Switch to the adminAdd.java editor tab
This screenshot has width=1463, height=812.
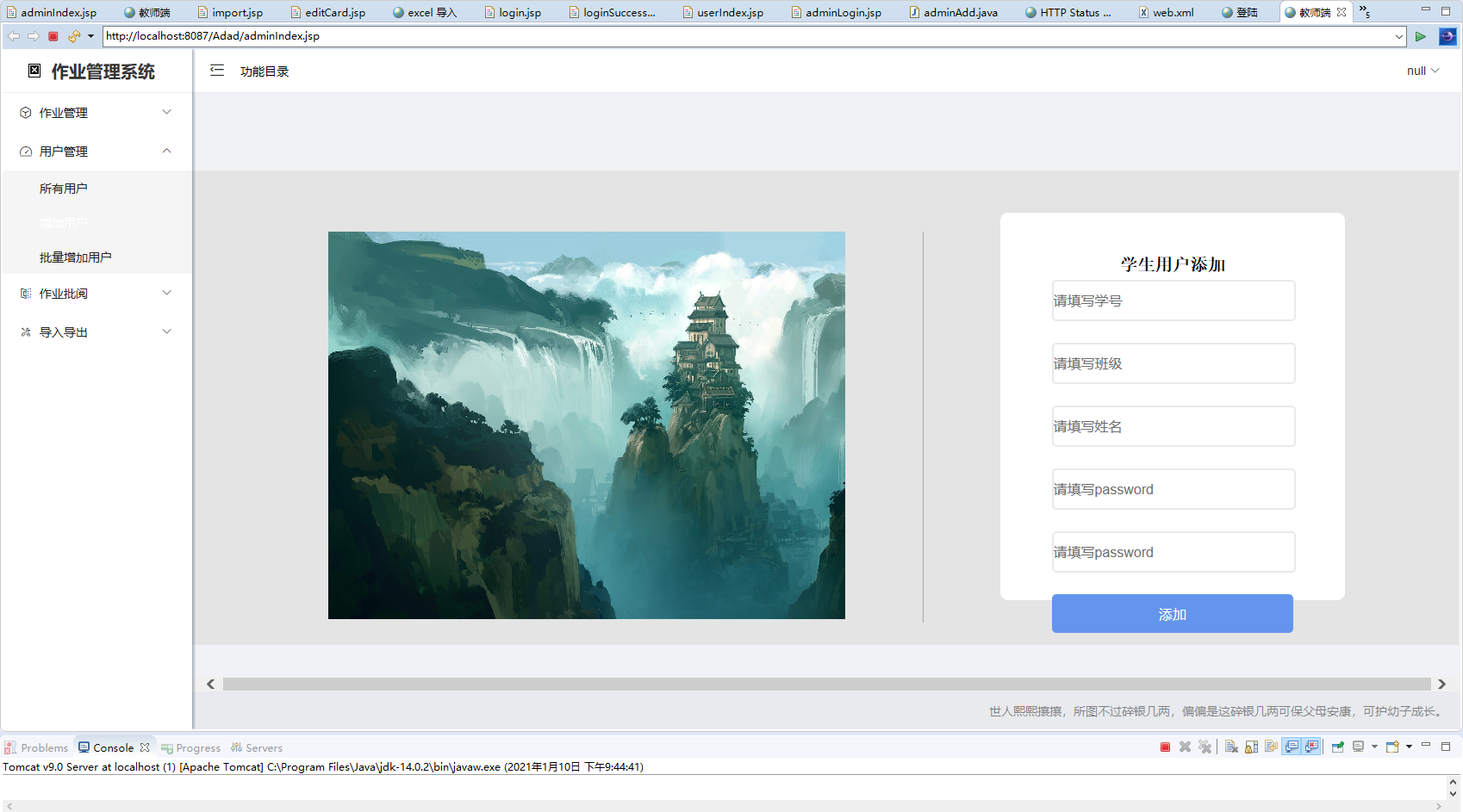click(x=954, y=12)
